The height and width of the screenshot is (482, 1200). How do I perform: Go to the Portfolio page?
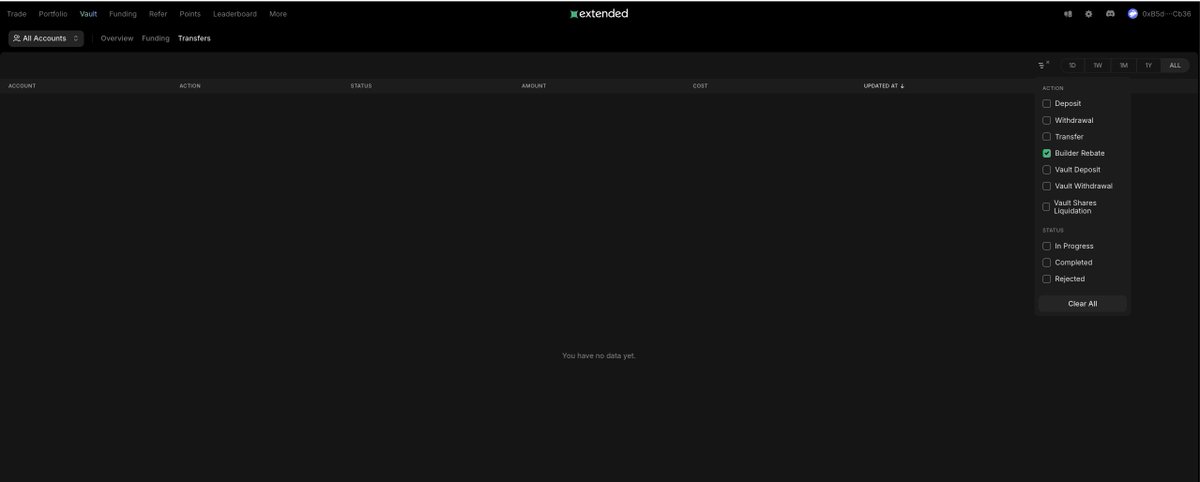click(x=53, y=14)
